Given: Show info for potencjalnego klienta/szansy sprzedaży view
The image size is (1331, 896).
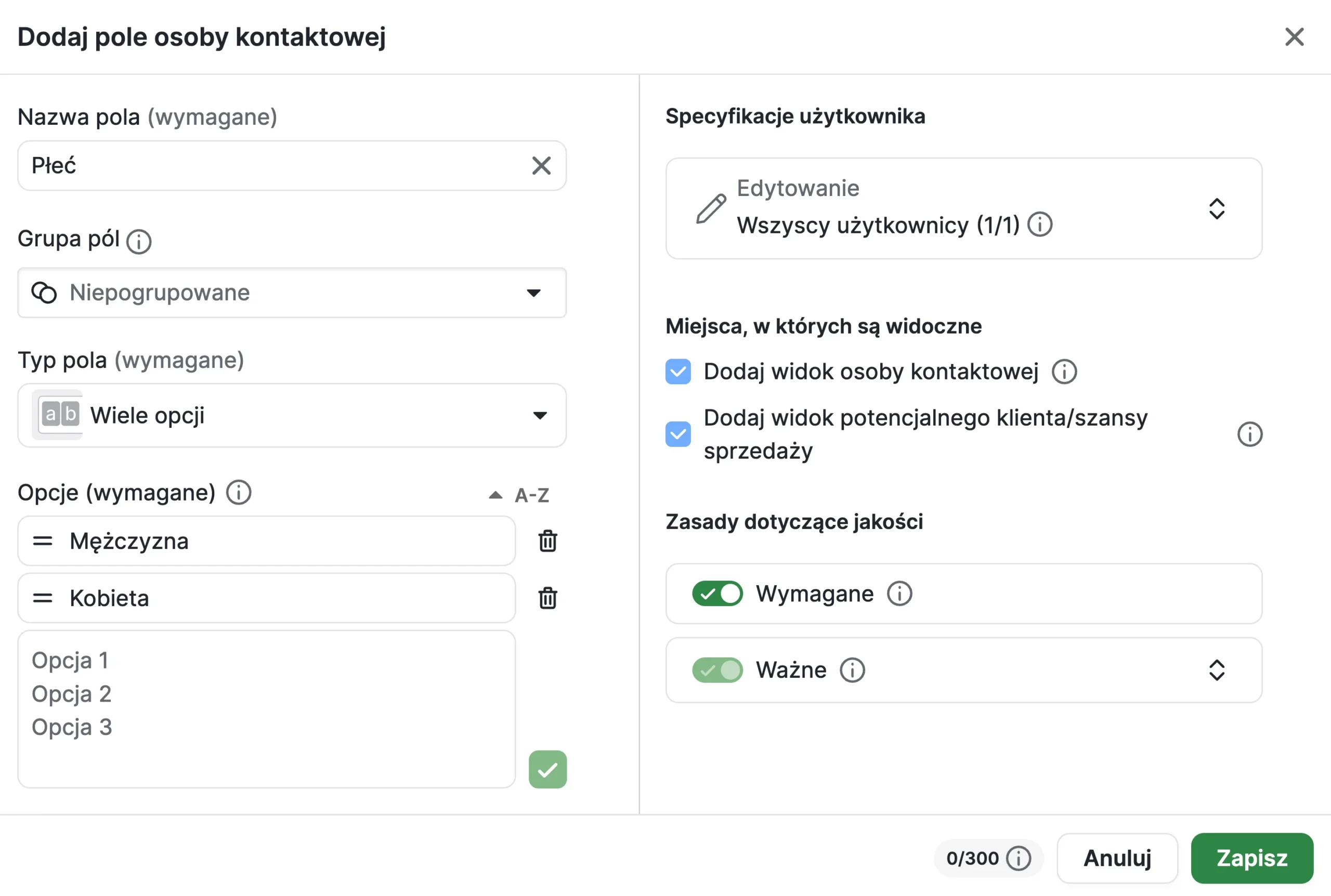Looking at the screenshot, I should point(1249,434).
